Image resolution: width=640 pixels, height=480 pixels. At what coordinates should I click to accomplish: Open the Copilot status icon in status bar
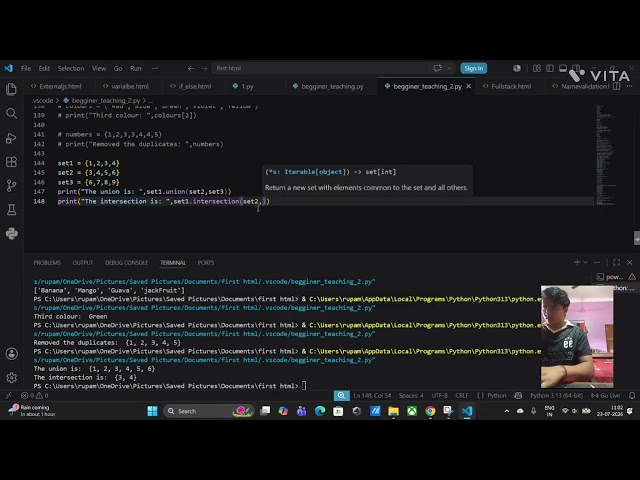518,395
